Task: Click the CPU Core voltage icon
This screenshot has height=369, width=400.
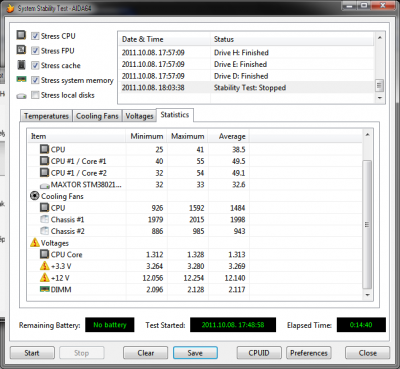Action: (44, 254)
